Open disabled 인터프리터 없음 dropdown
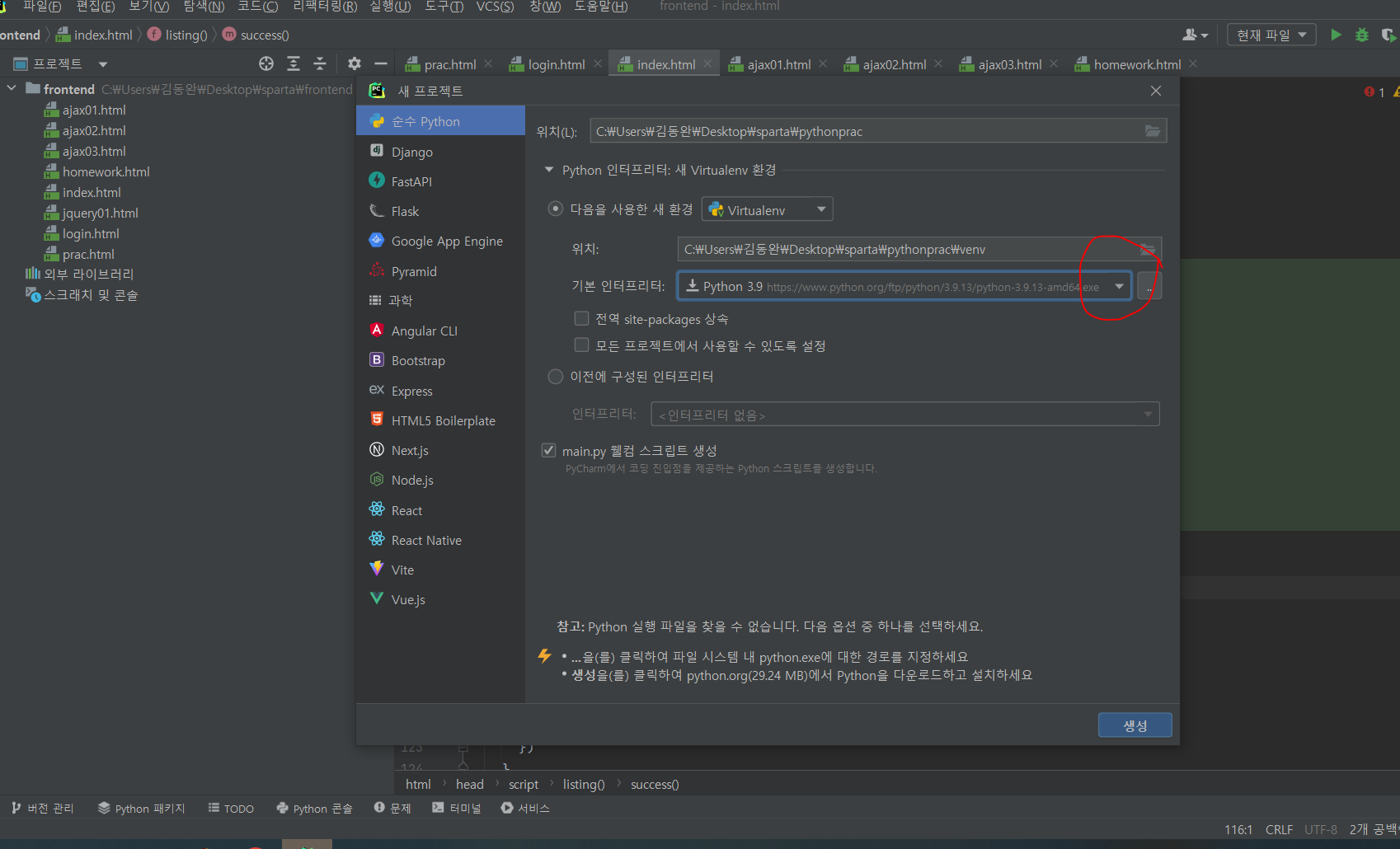Image resolution: width=1400 pixels, height=849 pixels. click(905, 414)
